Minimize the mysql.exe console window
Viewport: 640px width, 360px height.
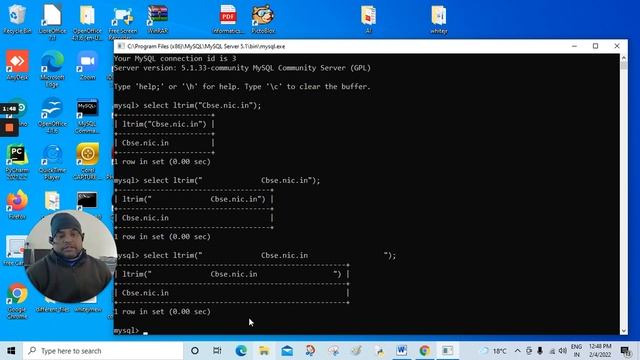[574, 46]
